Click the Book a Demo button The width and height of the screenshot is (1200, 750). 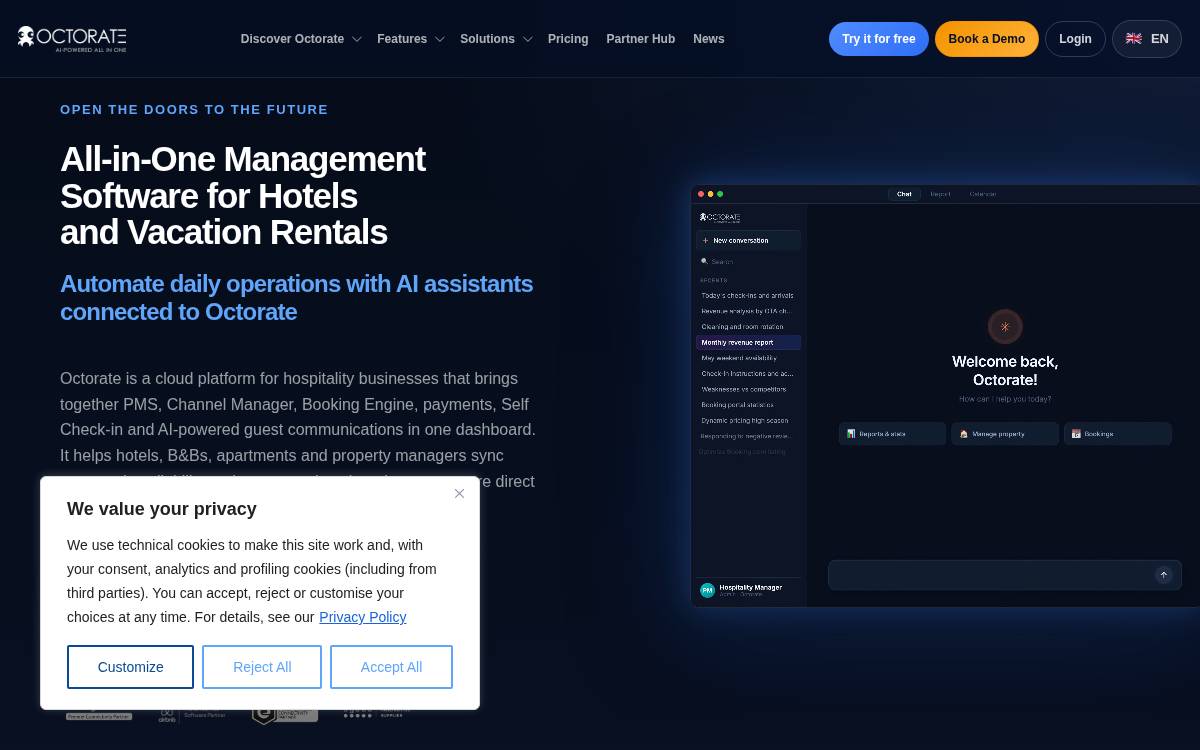[986, 39]
